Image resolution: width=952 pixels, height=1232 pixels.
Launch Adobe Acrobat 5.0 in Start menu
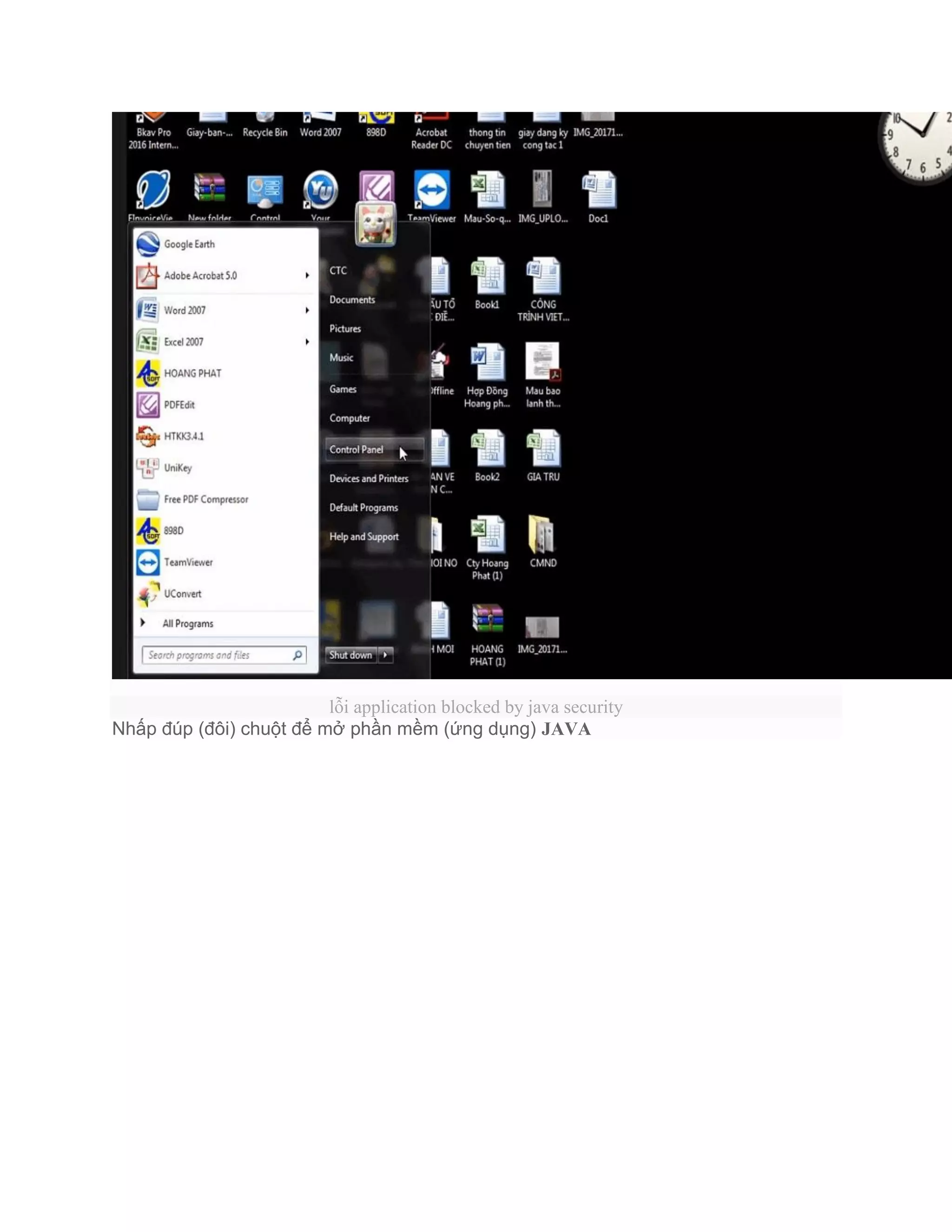tap(225, 276)
